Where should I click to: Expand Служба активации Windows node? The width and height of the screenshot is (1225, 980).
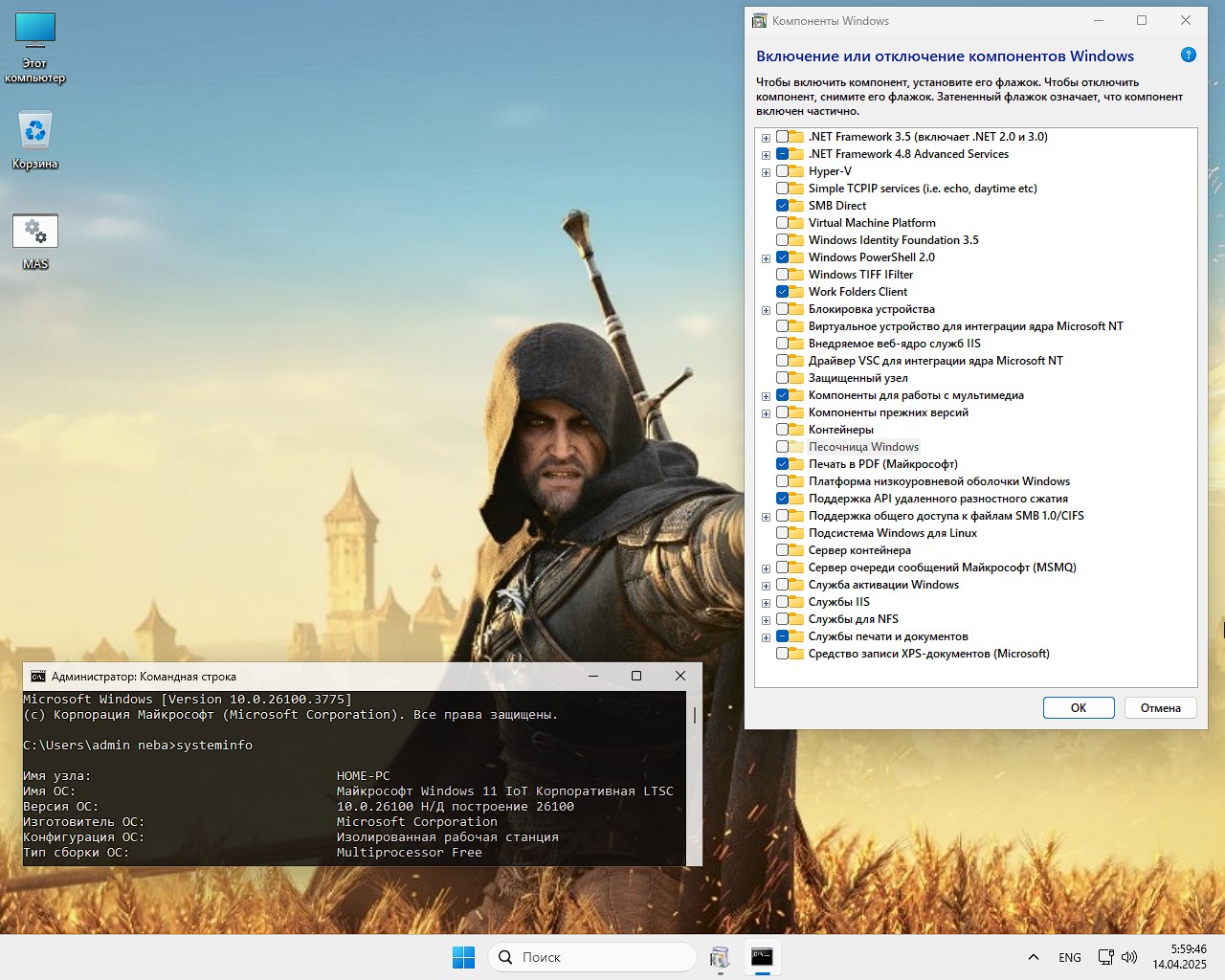(766, 586)
